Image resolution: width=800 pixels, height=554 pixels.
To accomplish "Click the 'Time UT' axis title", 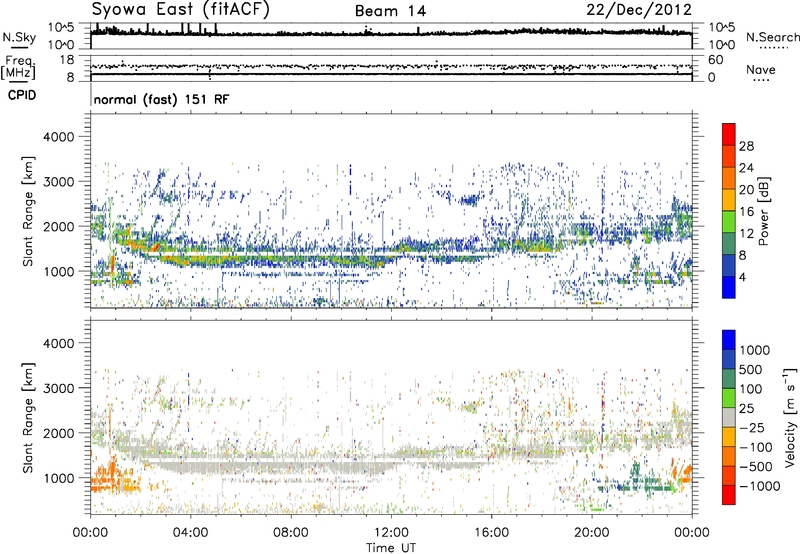I will point(391,547).
